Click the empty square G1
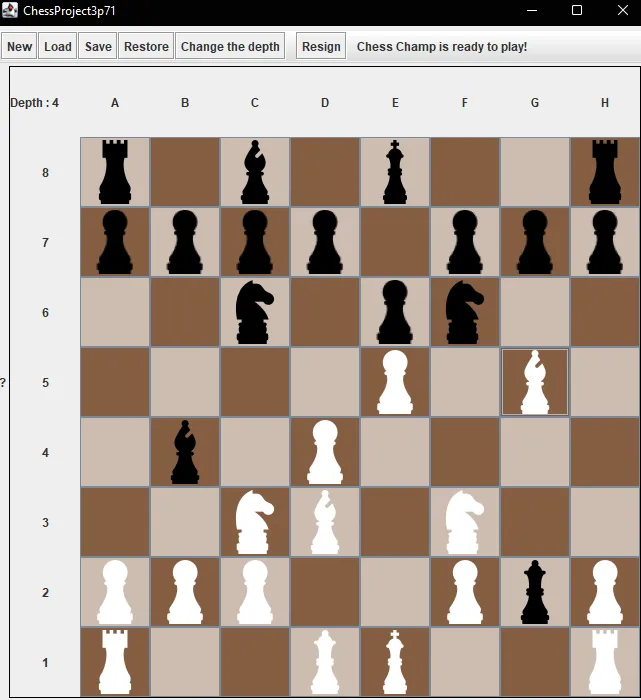 [x=535, y=662]
